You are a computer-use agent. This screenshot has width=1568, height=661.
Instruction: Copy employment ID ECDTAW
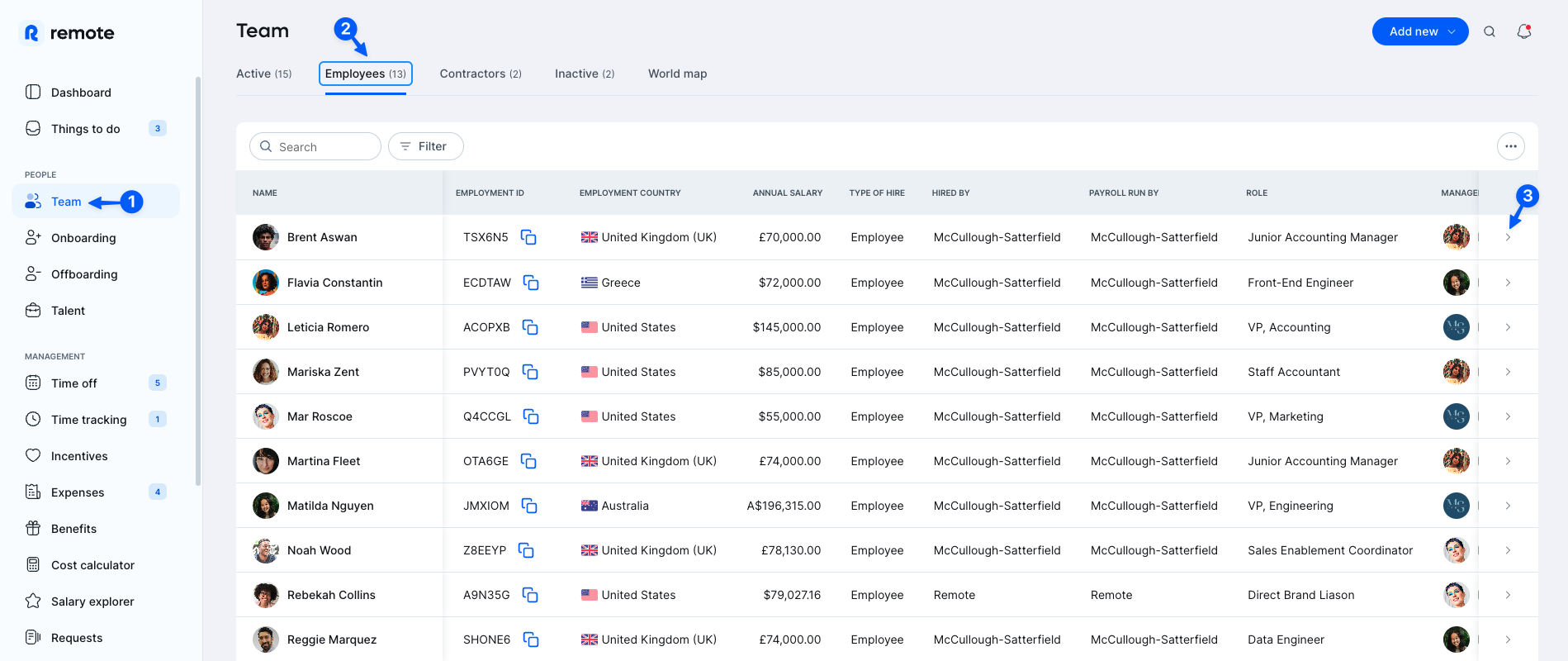pos(531,283)
